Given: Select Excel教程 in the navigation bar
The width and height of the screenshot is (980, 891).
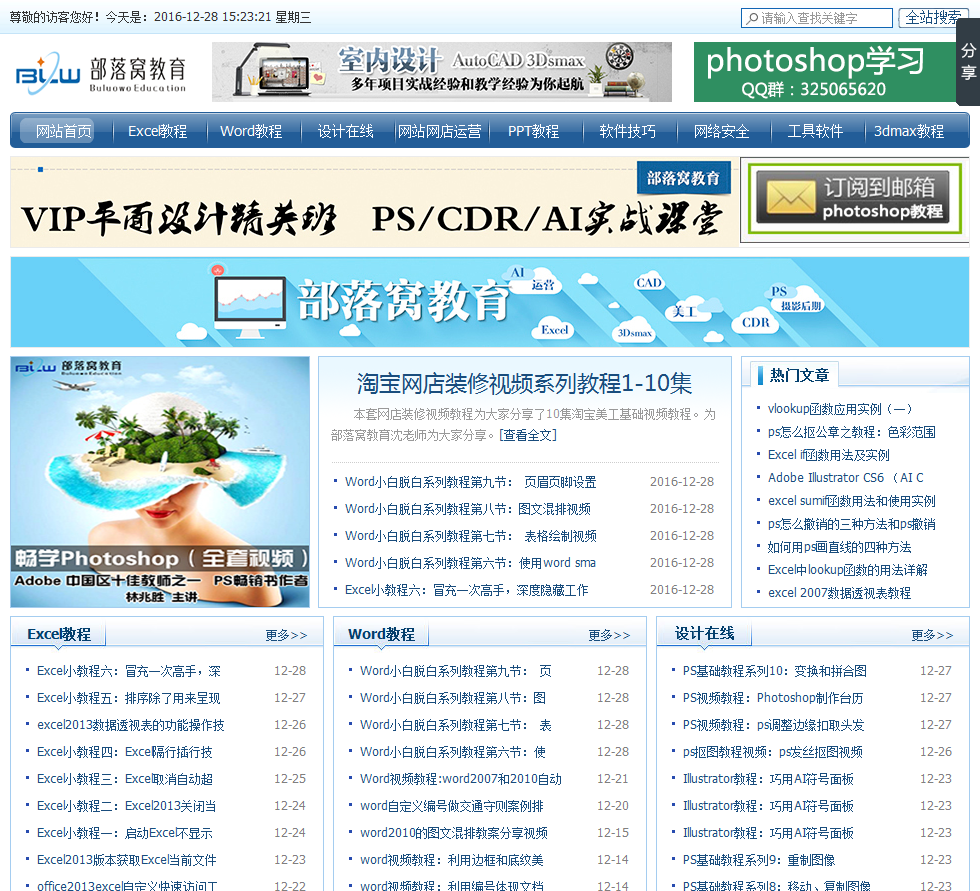Looking at the screenshot, I should [158, 131].
